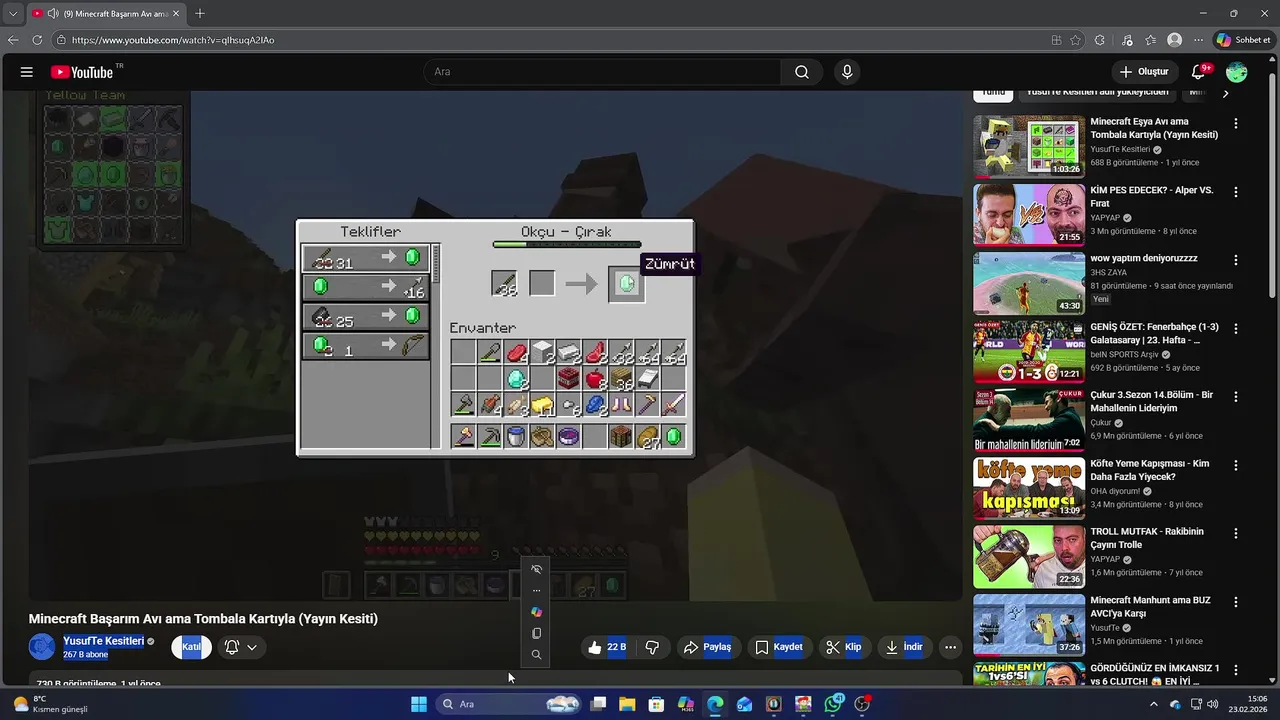The width and height of the screenshot is (1280, 720).
Task: Open options menu for Minecraft Manhunt video
Action: coord(1236,601)
